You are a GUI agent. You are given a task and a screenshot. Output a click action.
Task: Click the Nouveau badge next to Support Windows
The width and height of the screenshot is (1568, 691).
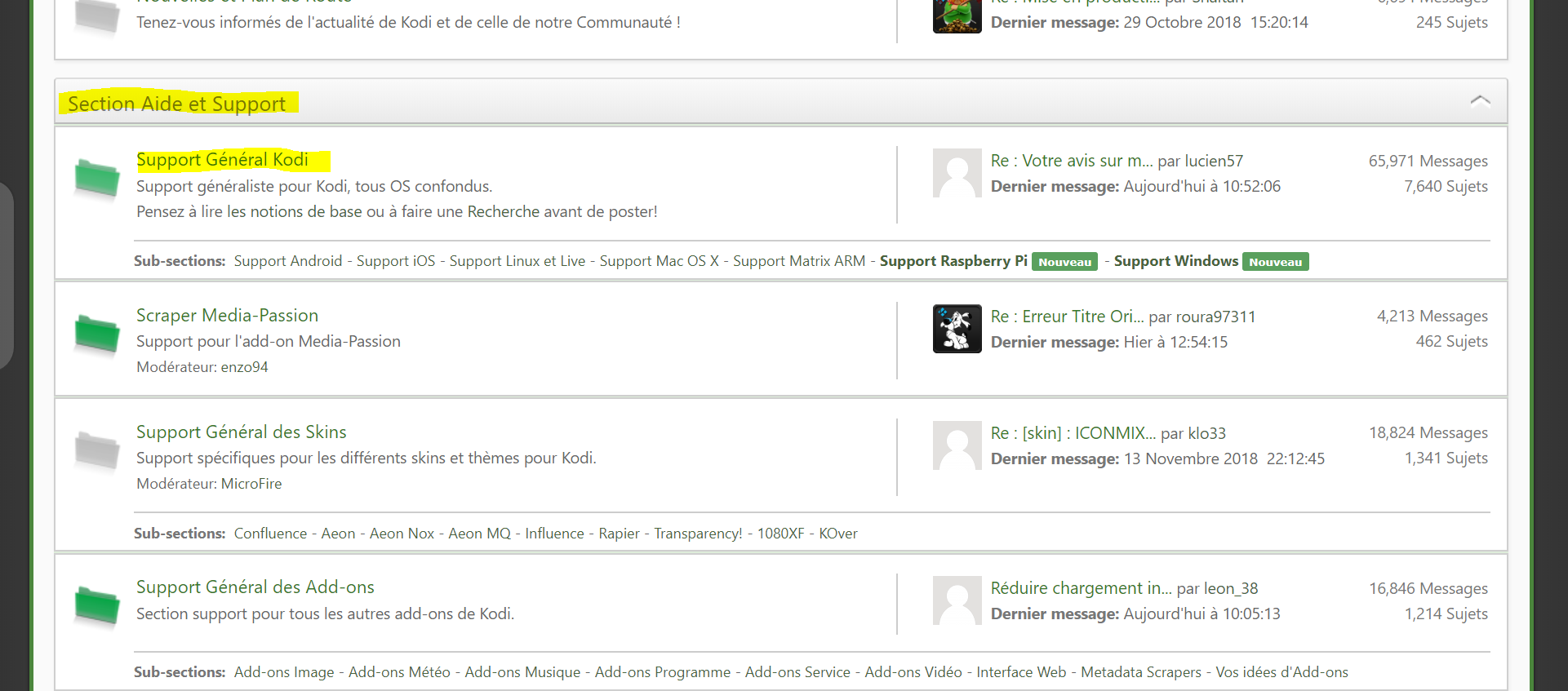pos(1276,262)
